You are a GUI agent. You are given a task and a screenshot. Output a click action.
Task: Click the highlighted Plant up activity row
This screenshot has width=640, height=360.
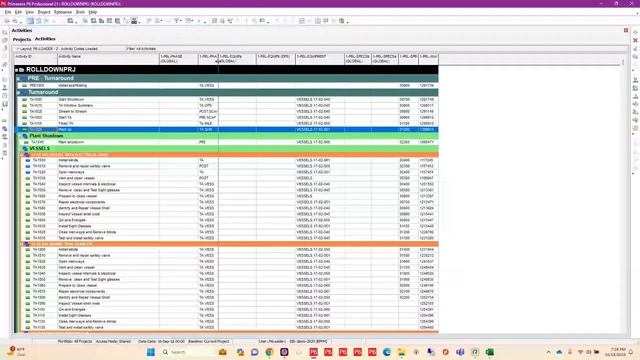(x=227, y=129)
